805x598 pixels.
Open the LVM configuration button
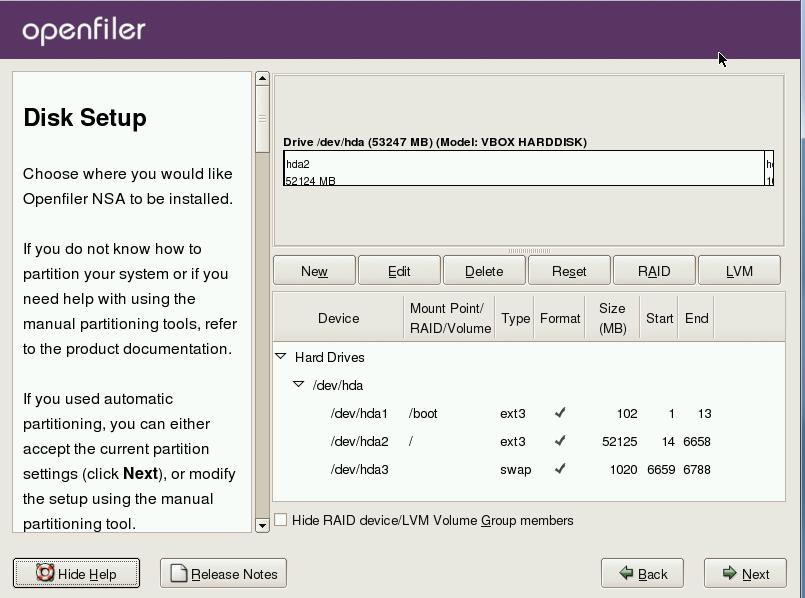tap(739, 271)
